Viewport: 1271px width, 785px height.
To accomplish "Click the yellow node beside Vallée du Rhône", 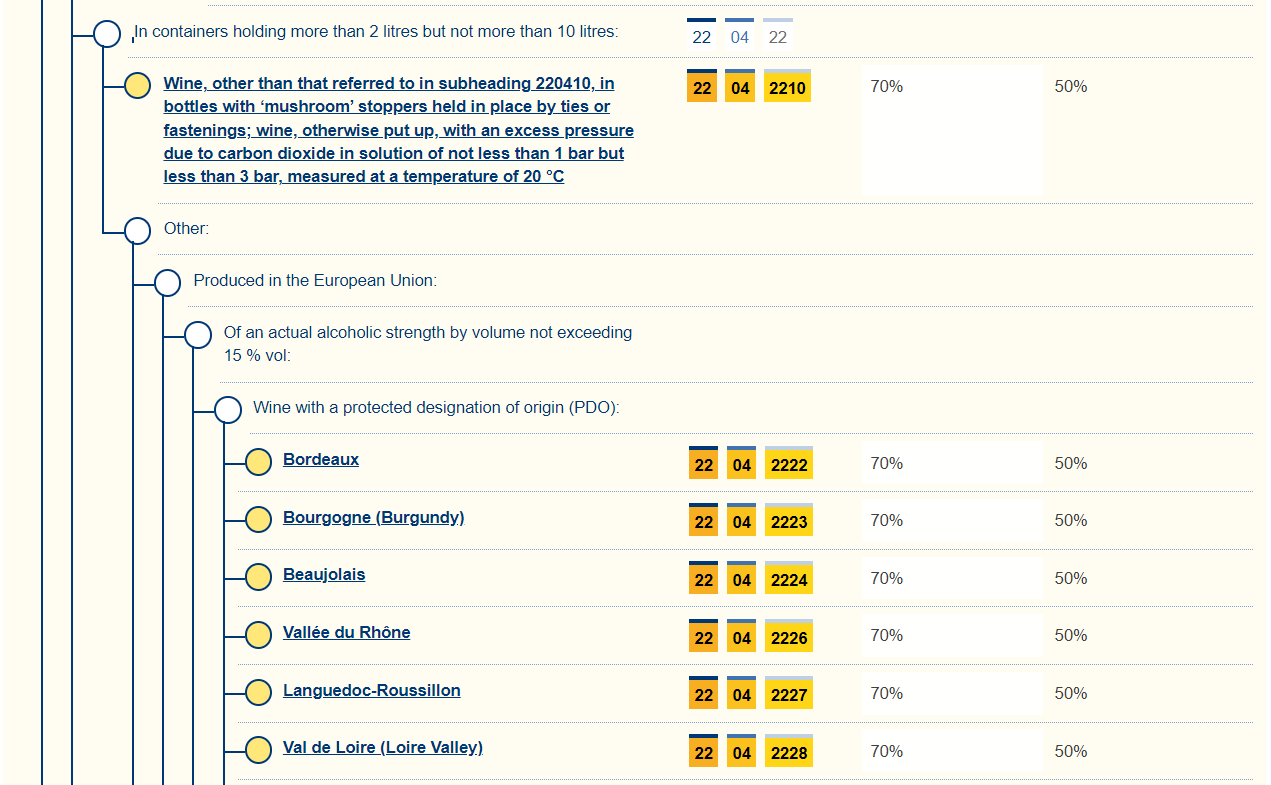I will tap(258, 634).
